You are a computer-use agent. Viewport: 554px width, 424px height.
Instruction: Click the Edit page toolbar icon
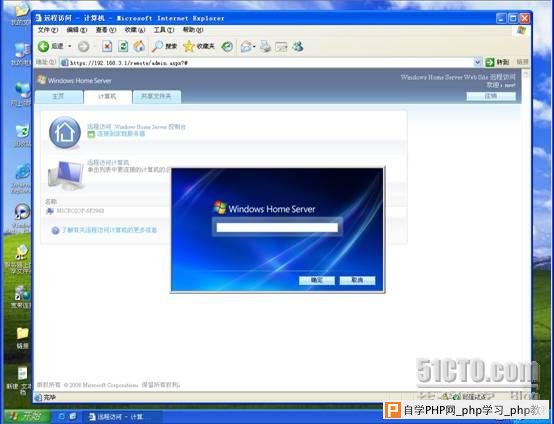(x=281, y=47)
